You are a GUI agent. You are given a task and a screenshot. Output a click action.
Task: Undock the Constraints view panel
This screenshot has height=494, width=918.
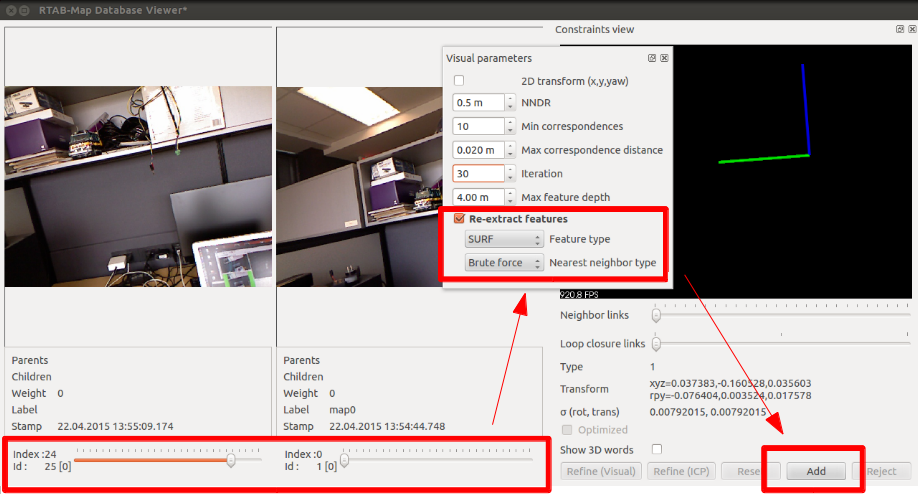click(900, 30)
